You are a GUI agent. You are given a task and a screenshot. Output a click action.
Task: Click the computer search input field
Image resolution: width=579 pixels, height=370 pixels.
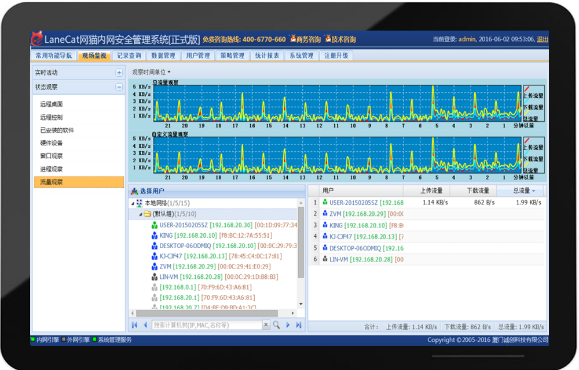(x=207, y=325)
